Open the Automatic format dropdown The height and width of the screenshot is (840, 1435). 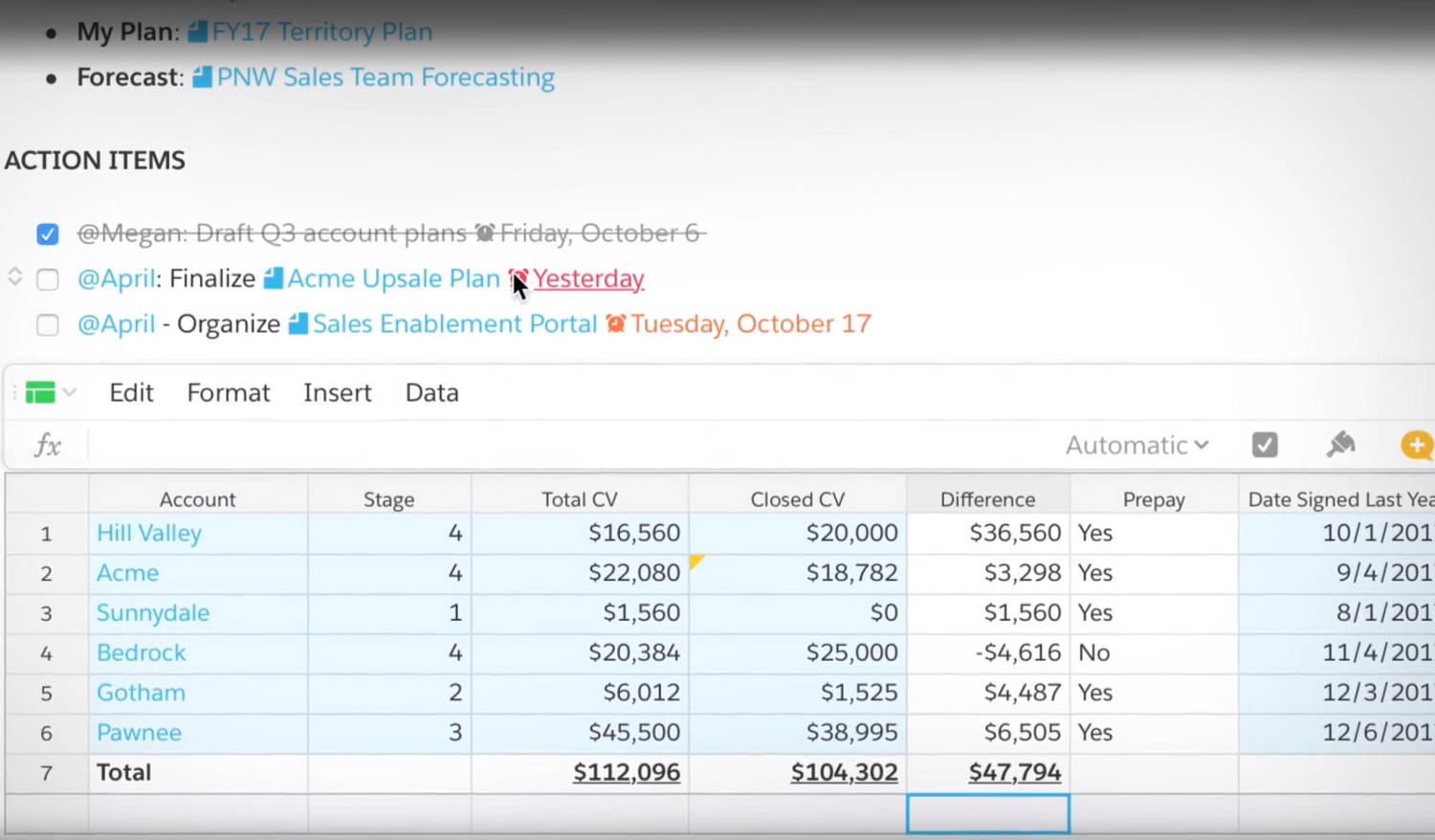pyautogui.click(x=1137, y=445)
